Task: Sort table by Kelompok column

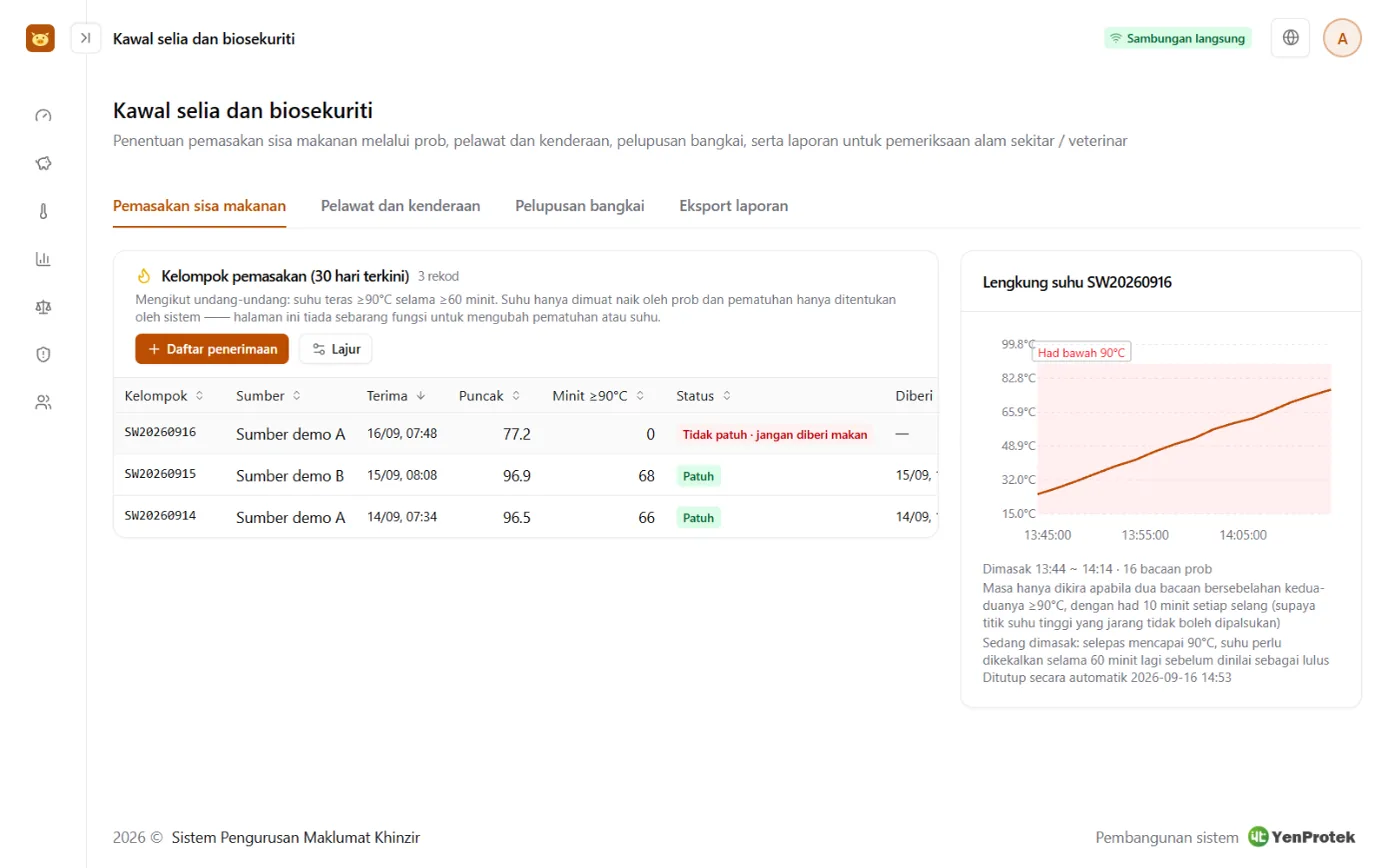Action: 164,395
